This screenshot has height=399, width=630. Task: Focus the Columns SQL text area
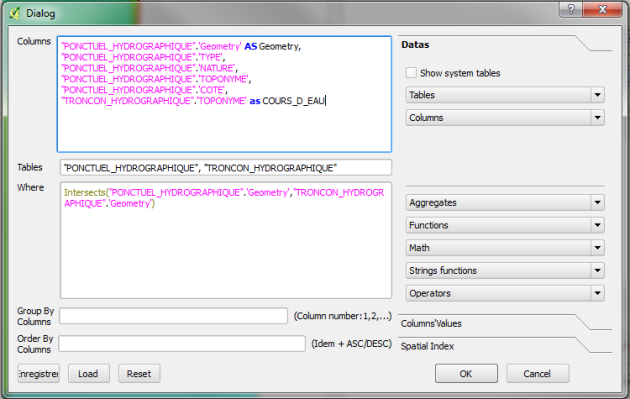224,94
